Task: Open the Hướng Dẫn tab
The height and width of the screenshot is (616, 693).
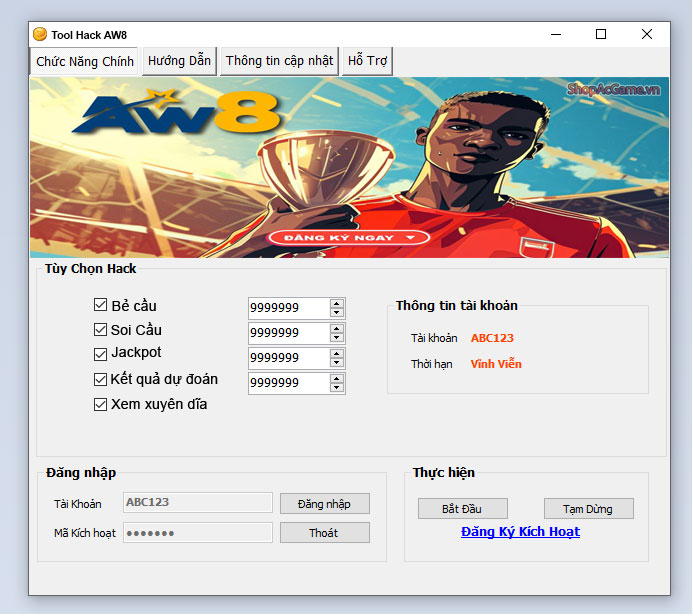Action: (179, 61)
